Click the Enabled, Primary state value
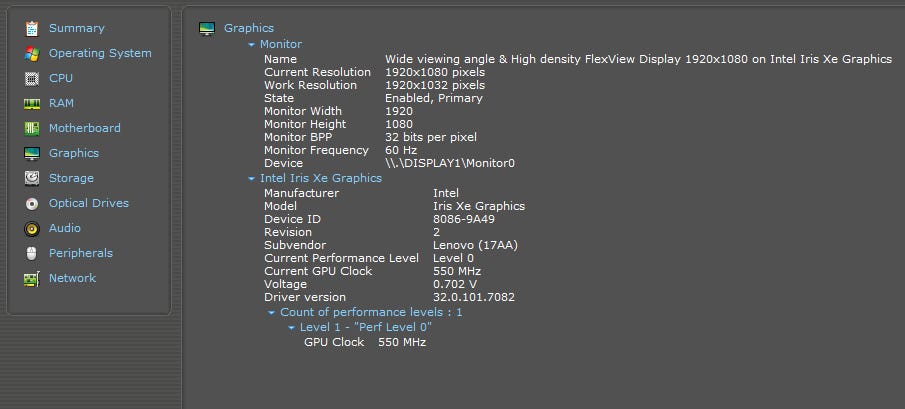Image resolution: width=905 pixels, height=409 pixels. 434,98
